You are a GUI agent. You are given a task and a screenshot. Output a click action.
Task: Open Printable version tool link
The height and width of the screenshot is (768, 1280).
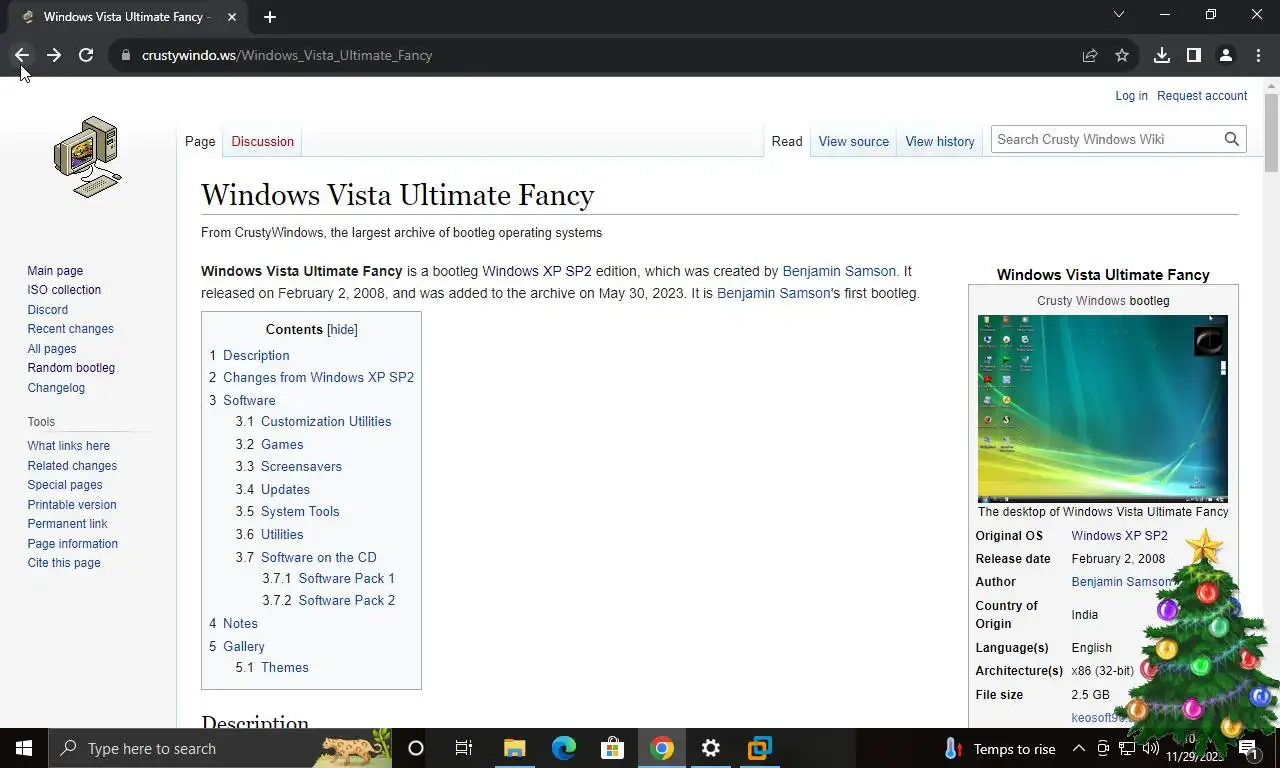point(72,505)
